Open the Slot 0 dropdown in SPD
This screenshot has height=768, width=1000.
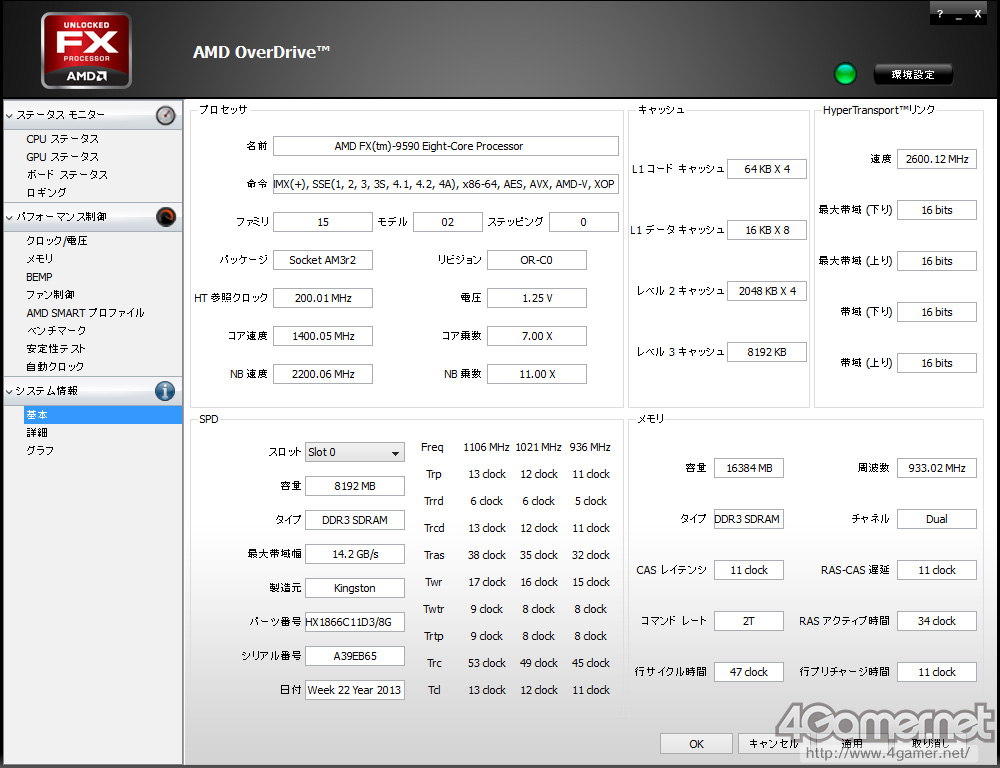click(354, 452)
